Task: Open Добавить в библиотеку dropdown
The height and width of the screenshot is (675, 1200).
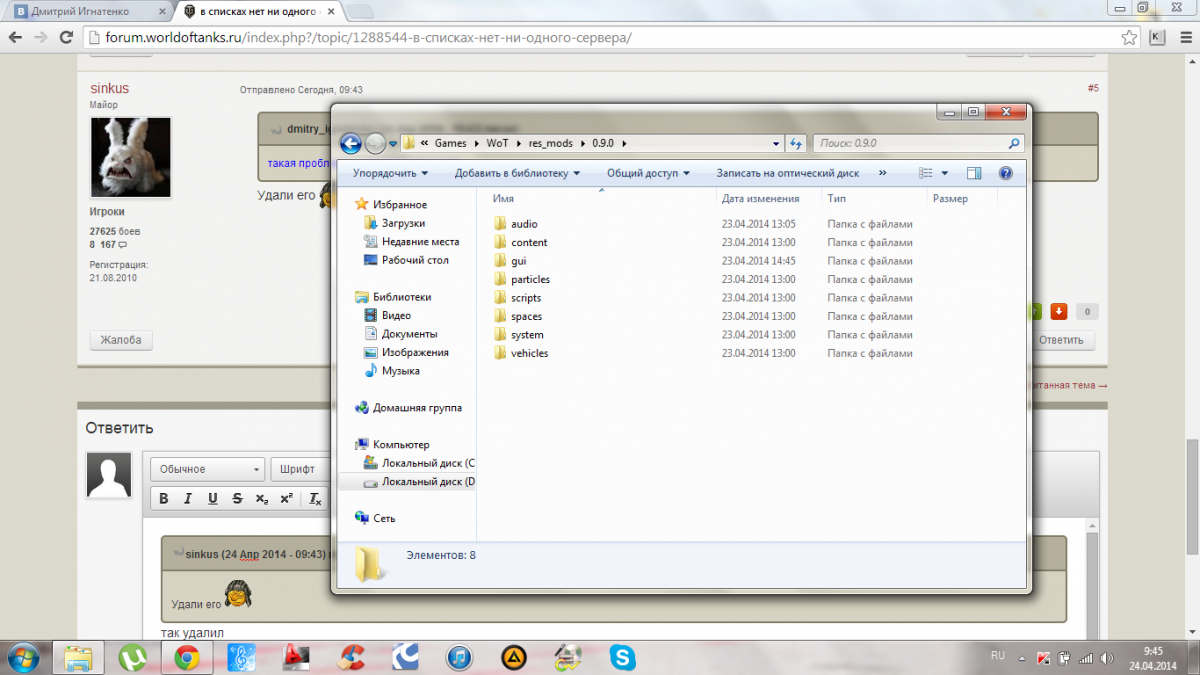Action: point(517,173)
